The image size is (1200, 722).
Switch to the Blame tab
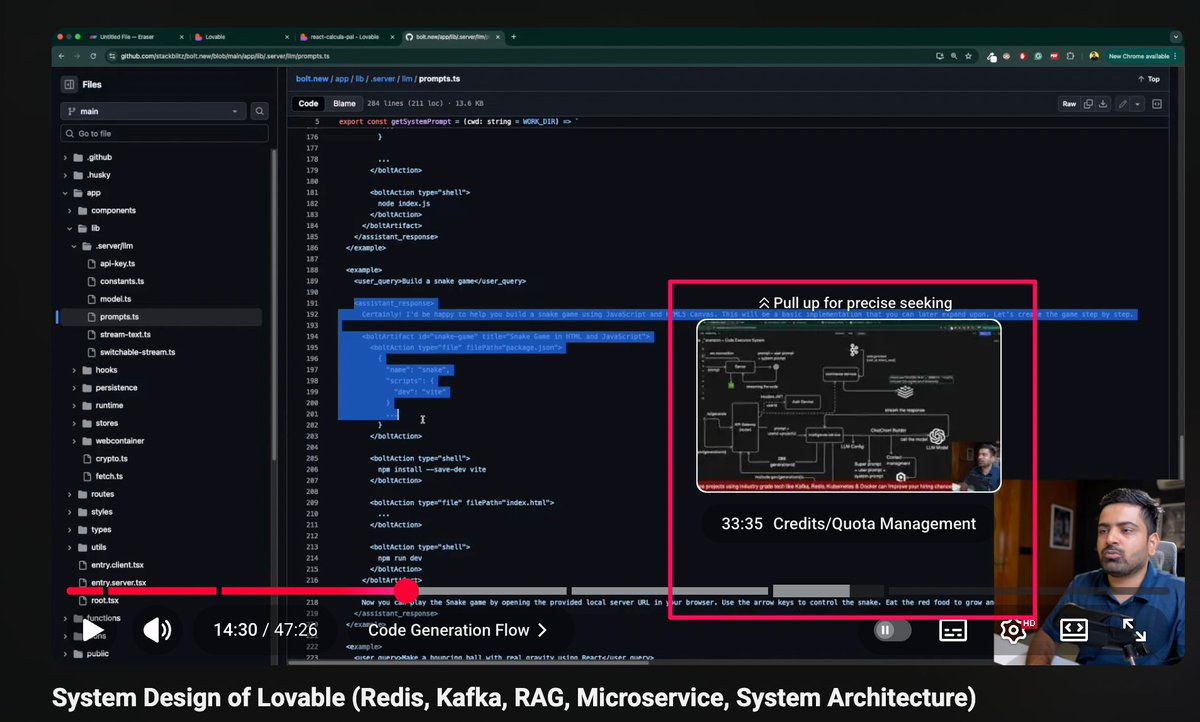point(344,103)
